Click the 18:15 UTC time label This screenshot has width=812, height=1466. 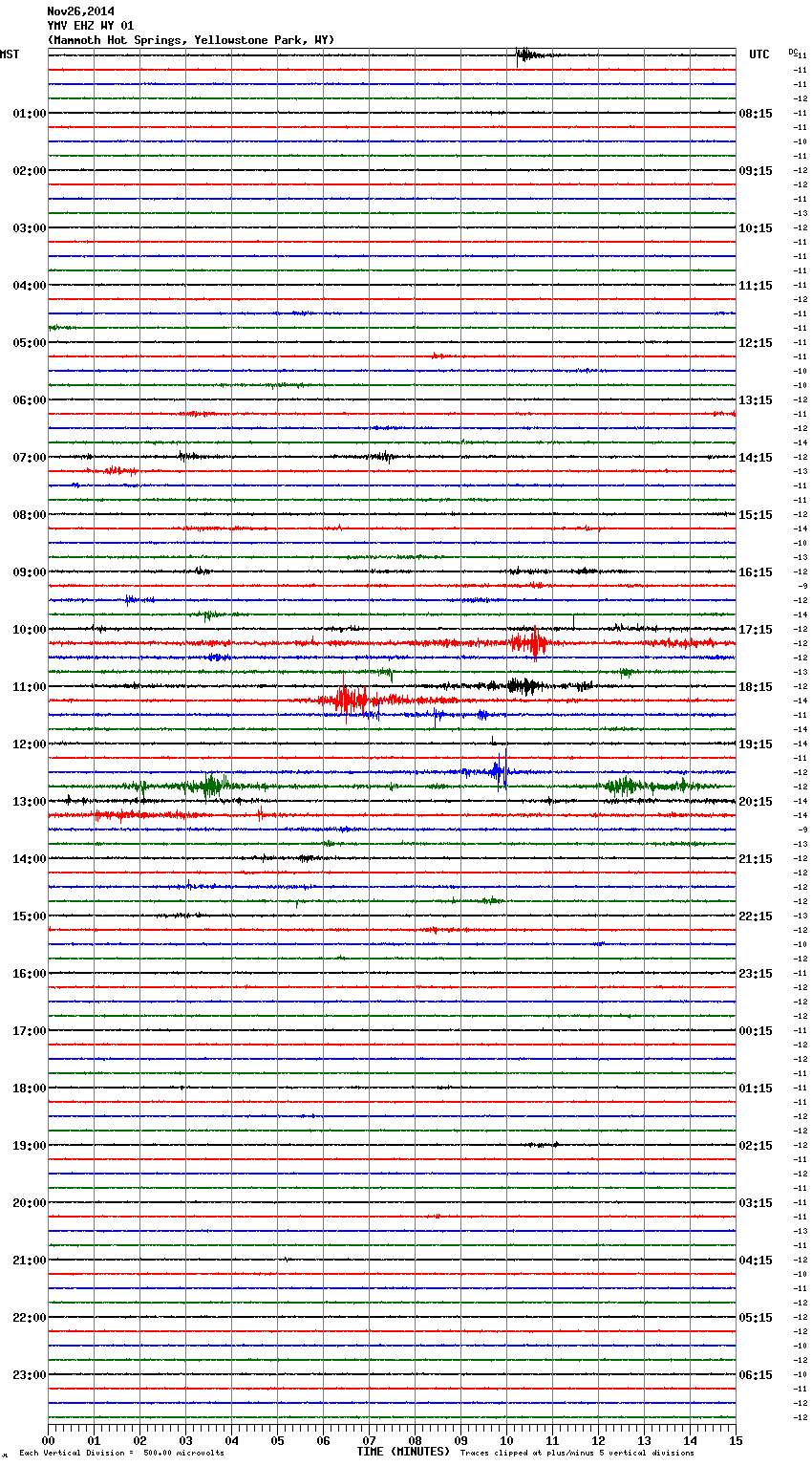(x=755, y=687)
